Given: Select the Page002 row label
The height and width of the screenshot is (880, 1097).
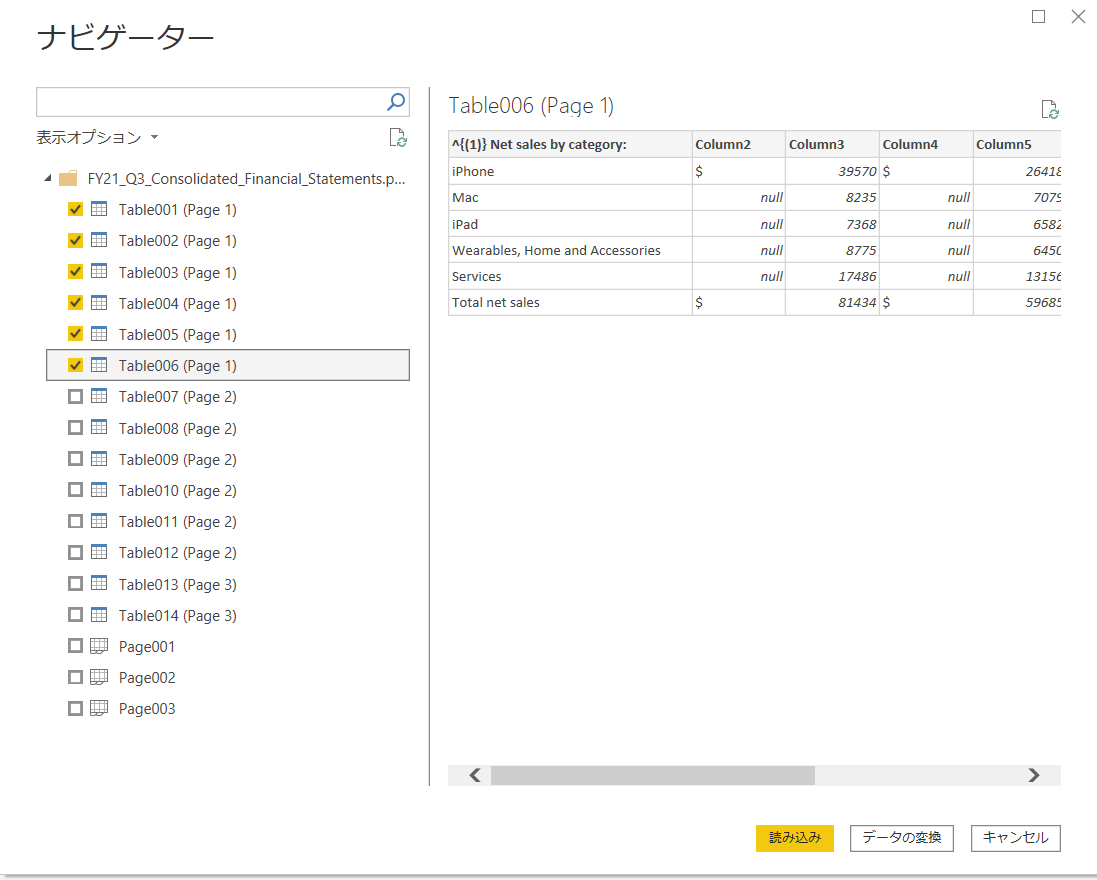Looking at the screenshot, I should click(147, 678).
